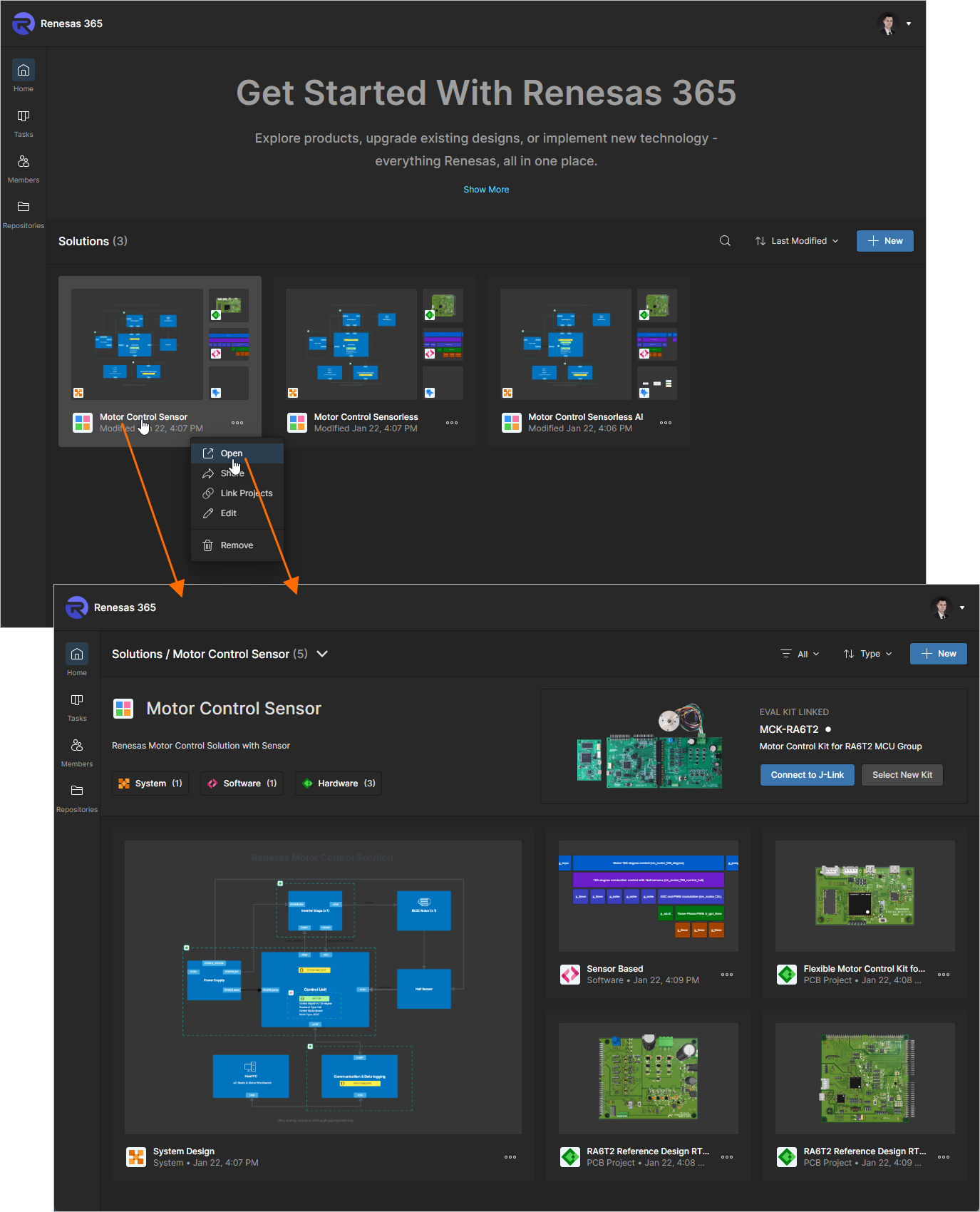Choose Open in the context menu
Screen dimensions: 980x1212
click(237, 453)
